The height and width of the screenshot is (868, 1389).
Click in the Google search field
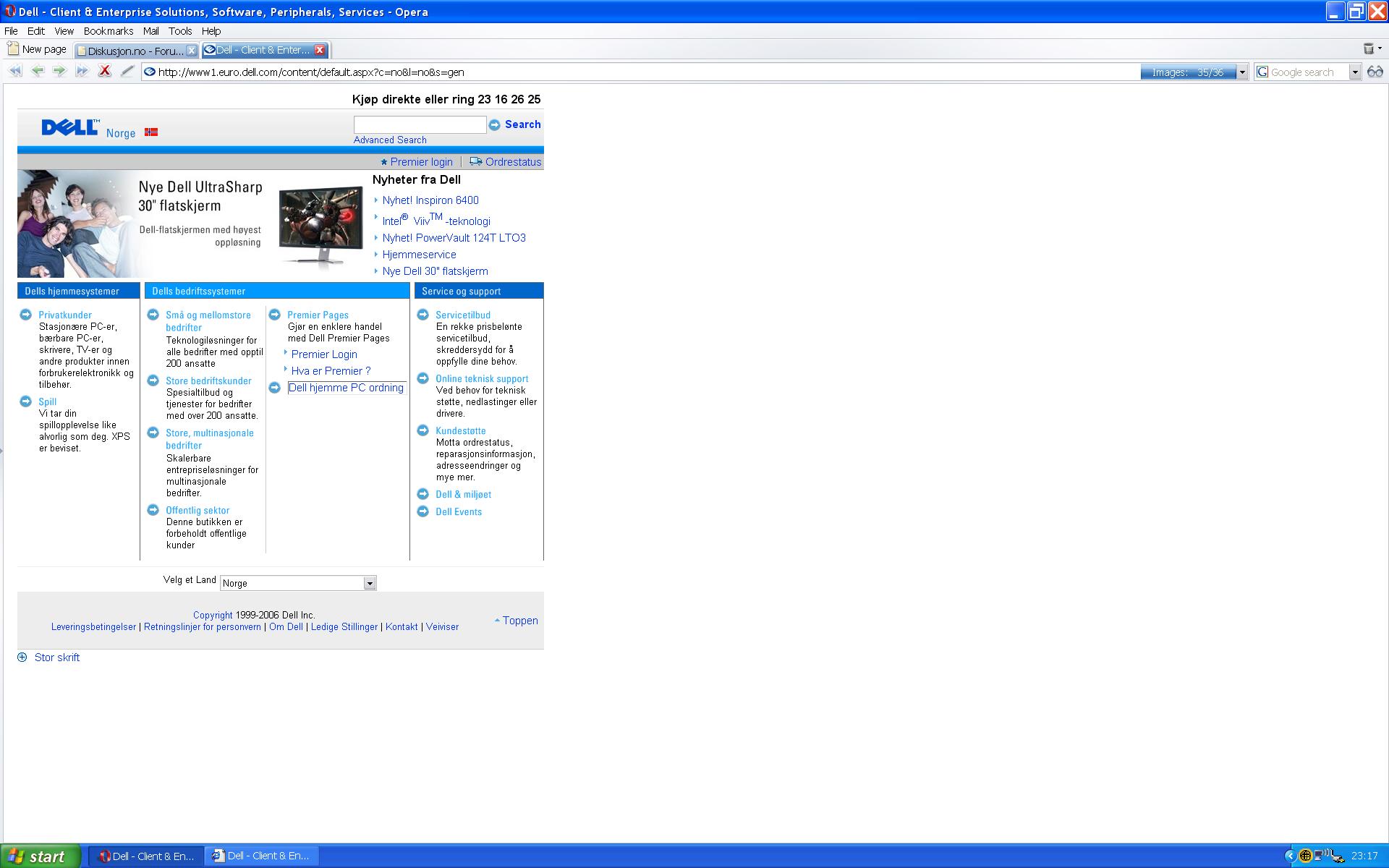pyautogui.click(x=1308, y=72)
